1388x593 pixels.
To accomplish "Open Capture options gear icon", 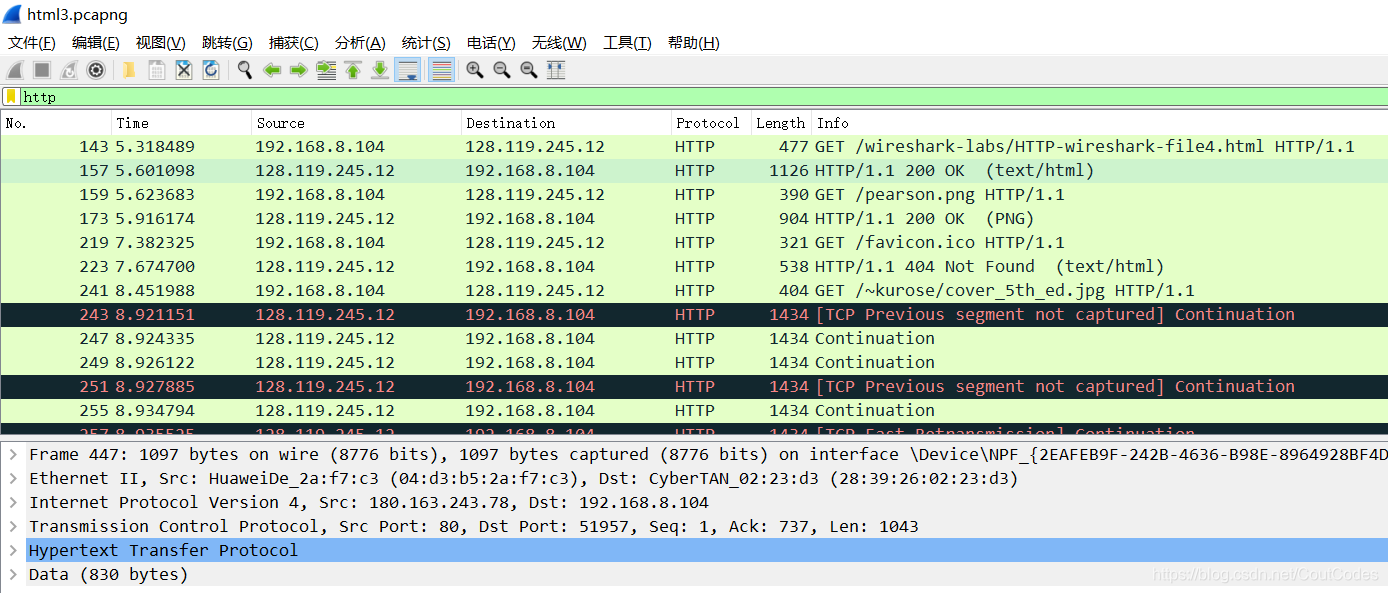I will pos(96,70).
